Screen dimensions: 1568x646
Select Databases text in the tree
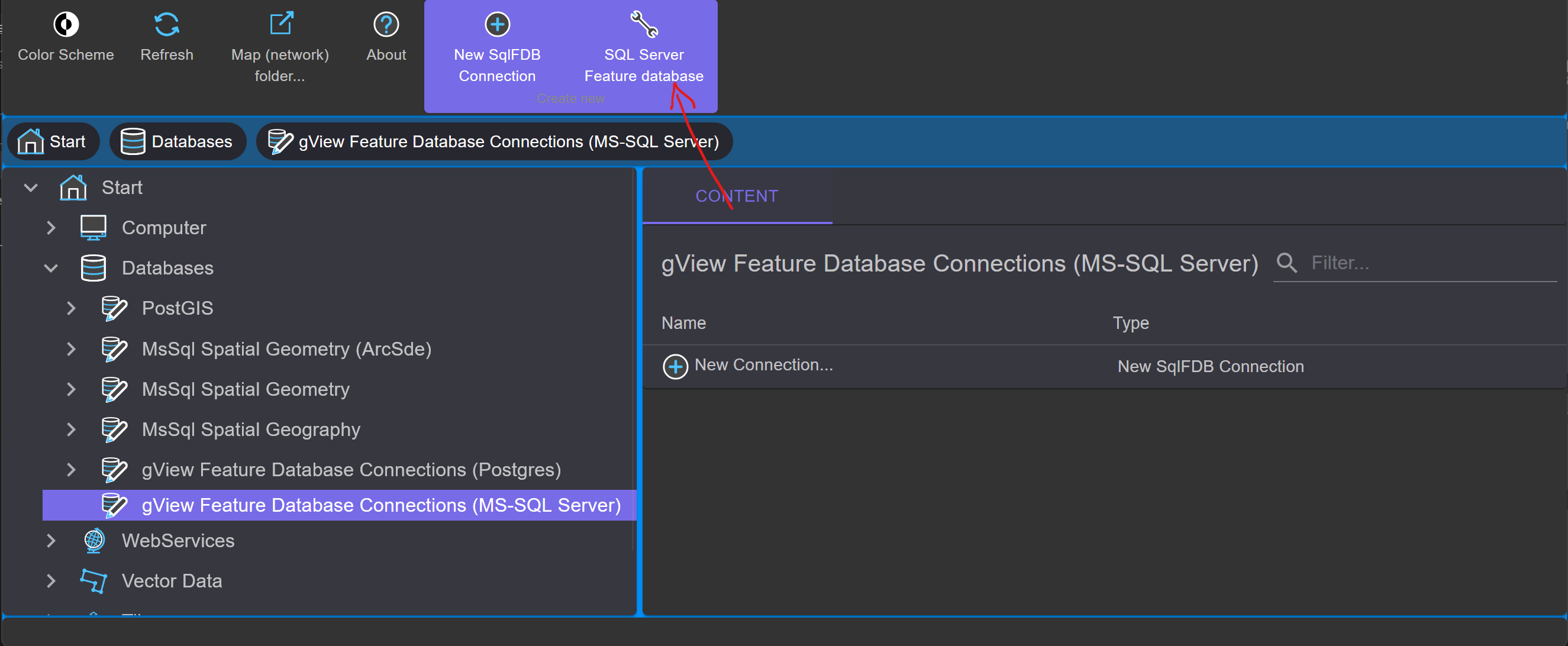pos(167,267)
